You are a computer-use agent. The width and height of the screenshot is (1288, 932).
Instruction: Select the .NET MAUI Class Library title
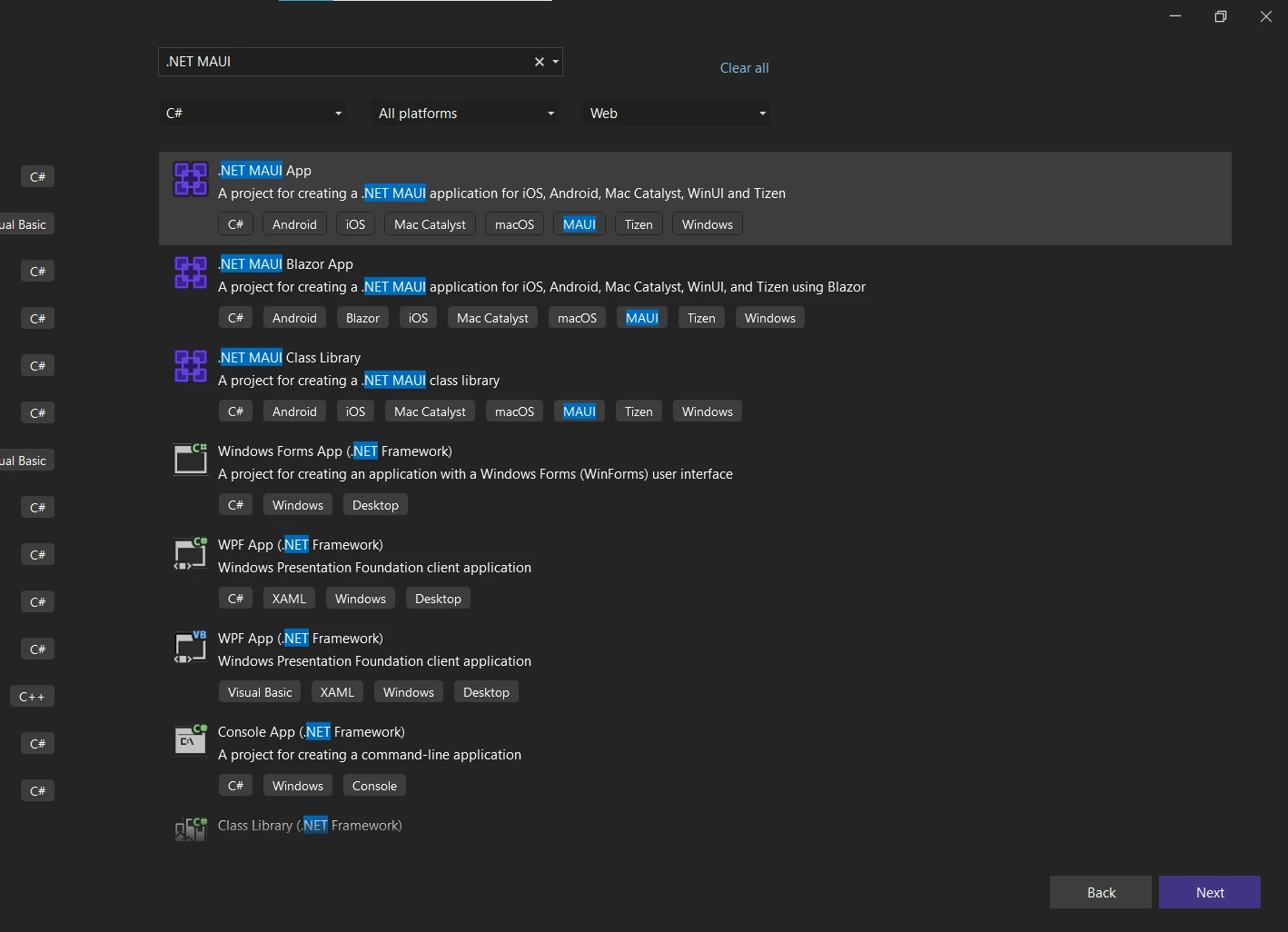pos(289,358)
